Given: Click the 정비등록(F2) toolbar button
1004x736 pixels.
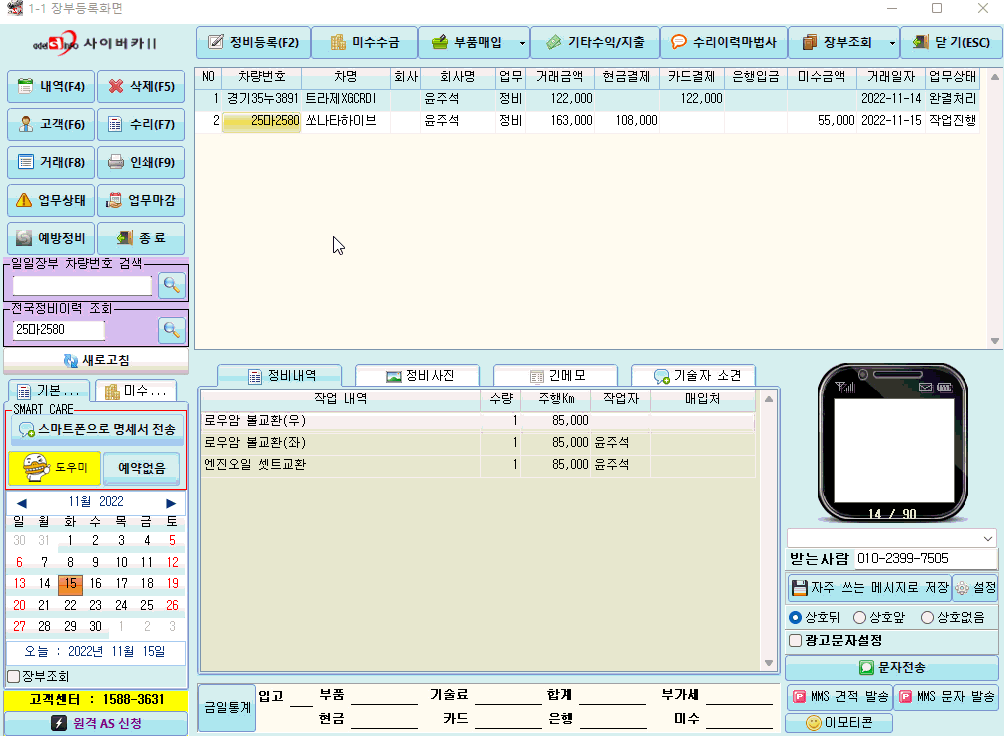Looking at the screenshot, I should [x=252, y=43].
